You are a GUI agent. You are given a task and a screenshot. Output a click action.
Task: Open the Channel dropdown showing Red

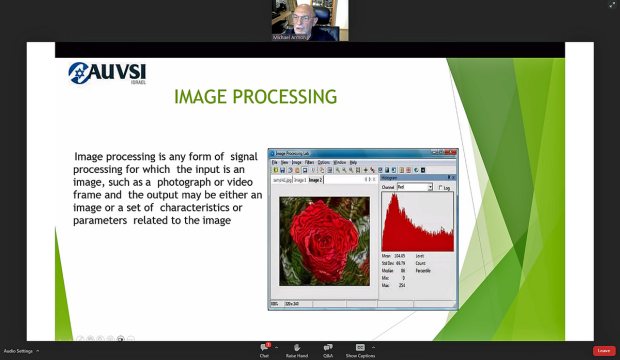(414, 187)
